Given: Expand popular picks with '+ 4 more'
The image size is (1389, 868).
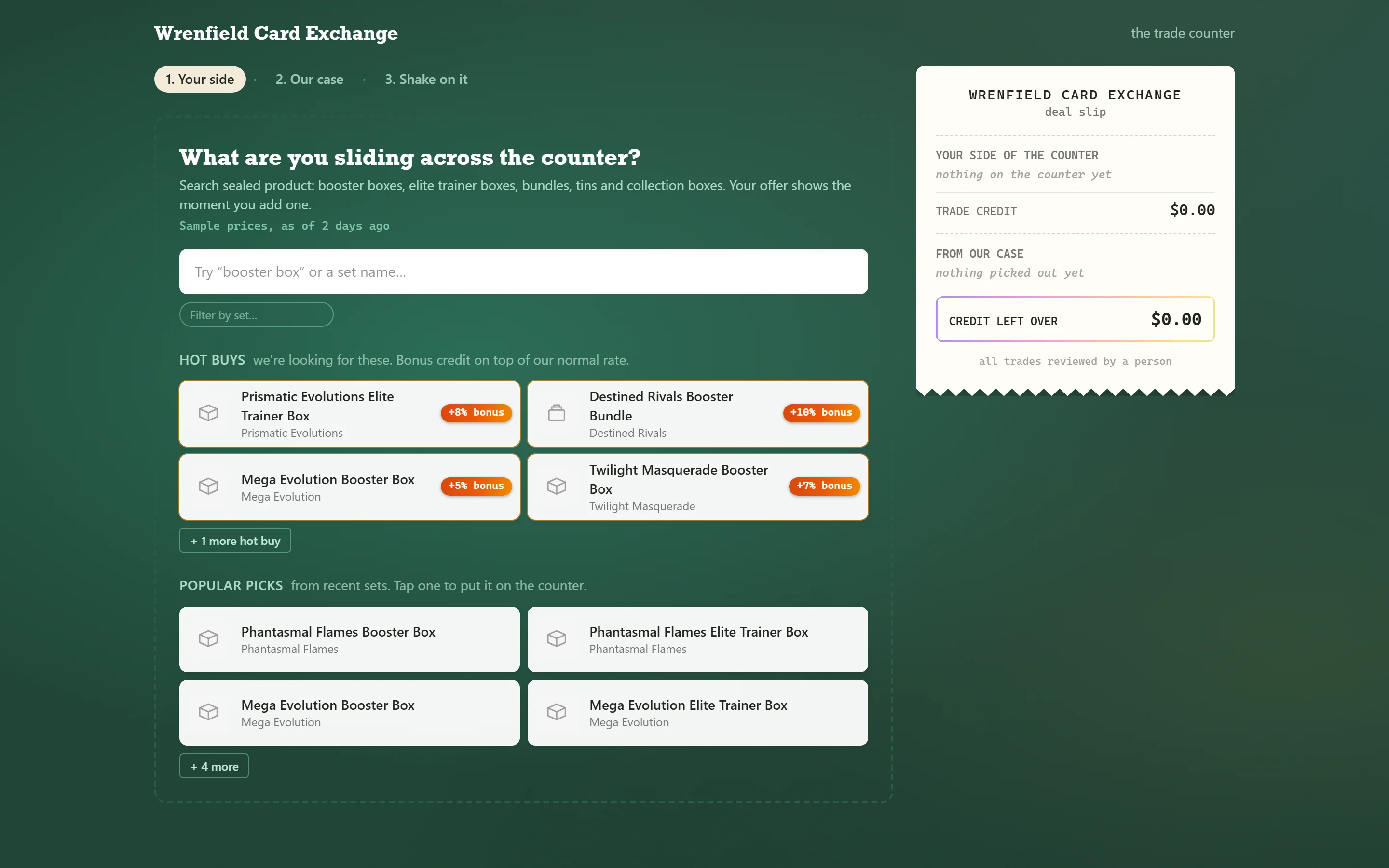Looking at the screenshot, I should 214,766.
